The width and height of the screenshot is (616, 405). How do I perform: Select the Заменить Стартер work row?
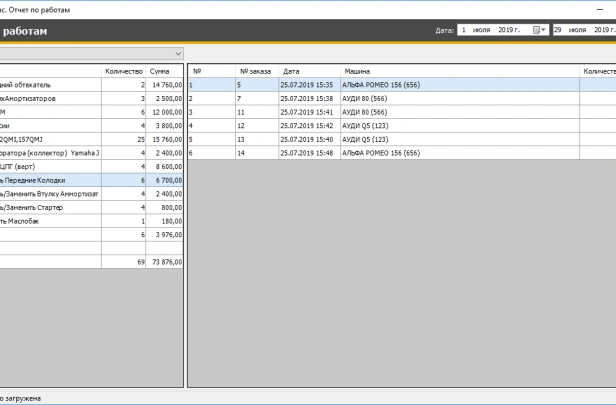[x=60, y=207]
